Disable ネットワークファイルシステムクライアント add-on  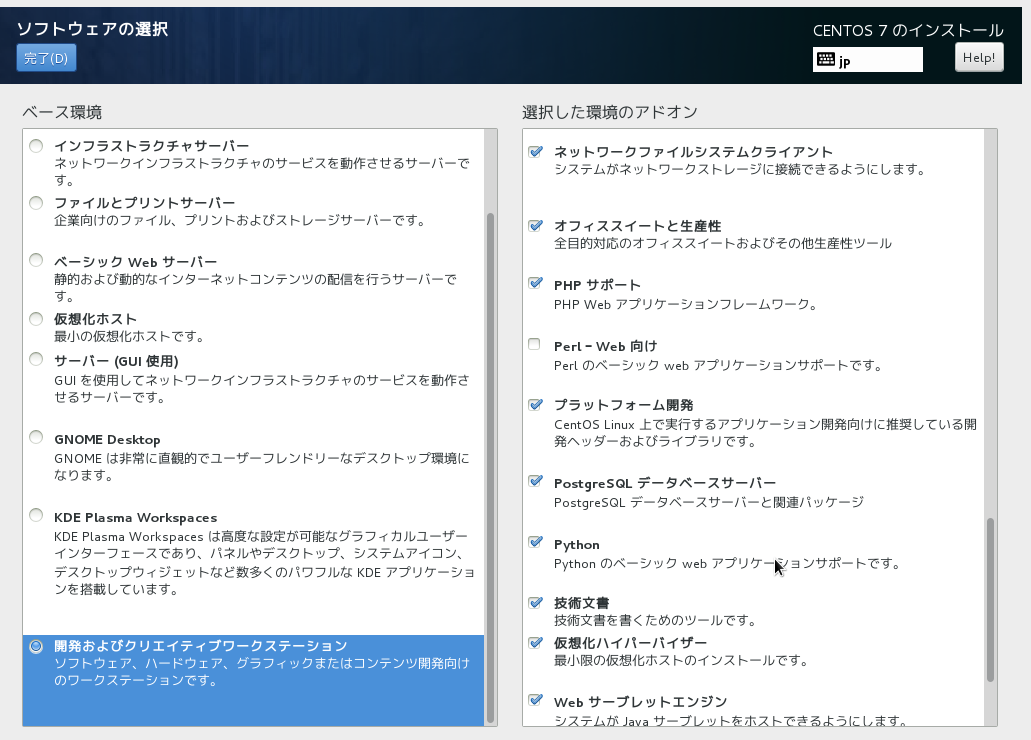click(x=534, y=150)
